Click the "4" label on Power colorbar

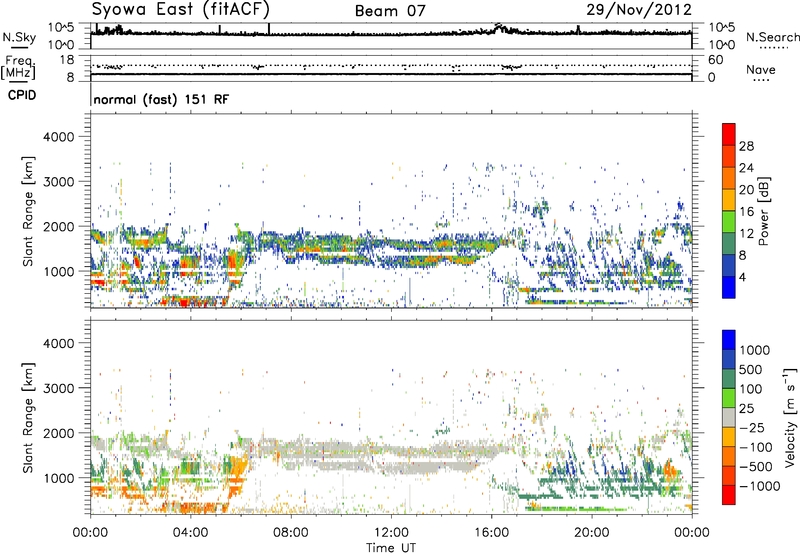point(742,277)
